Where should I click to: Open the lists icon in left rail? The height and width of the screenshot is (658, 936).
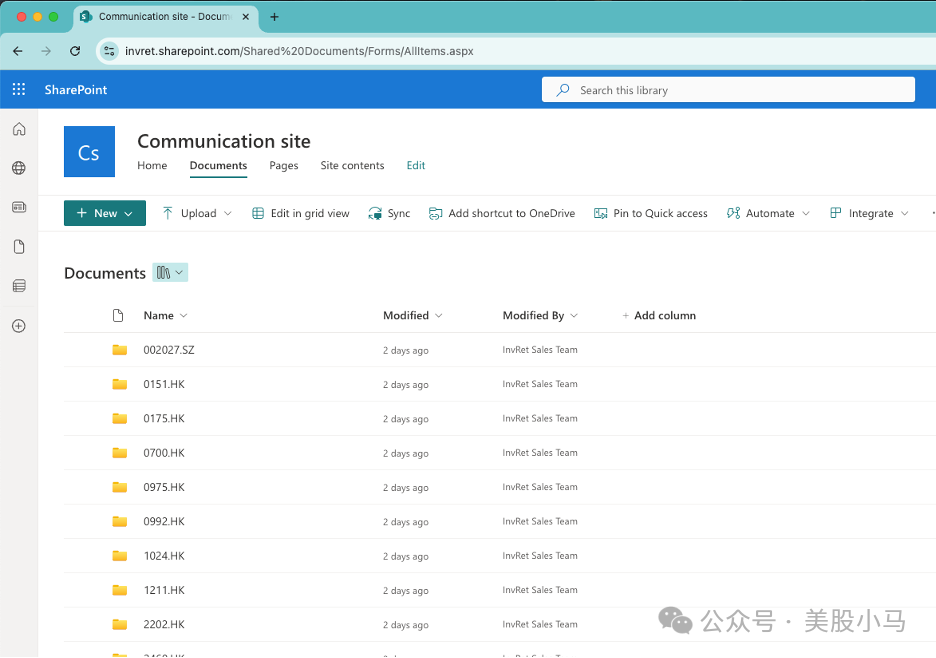pyautogui.click(x=19, y=286)
